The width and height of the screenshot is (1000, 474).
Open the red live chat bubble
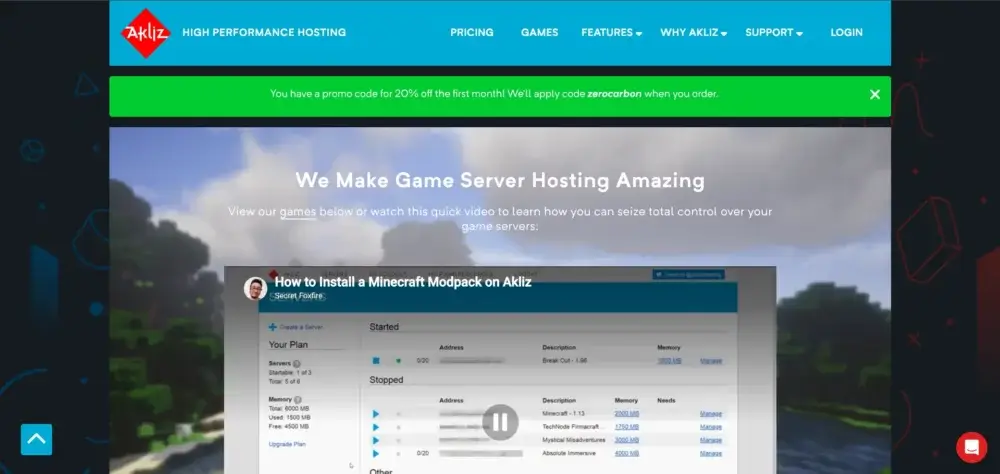click(971, 447)
